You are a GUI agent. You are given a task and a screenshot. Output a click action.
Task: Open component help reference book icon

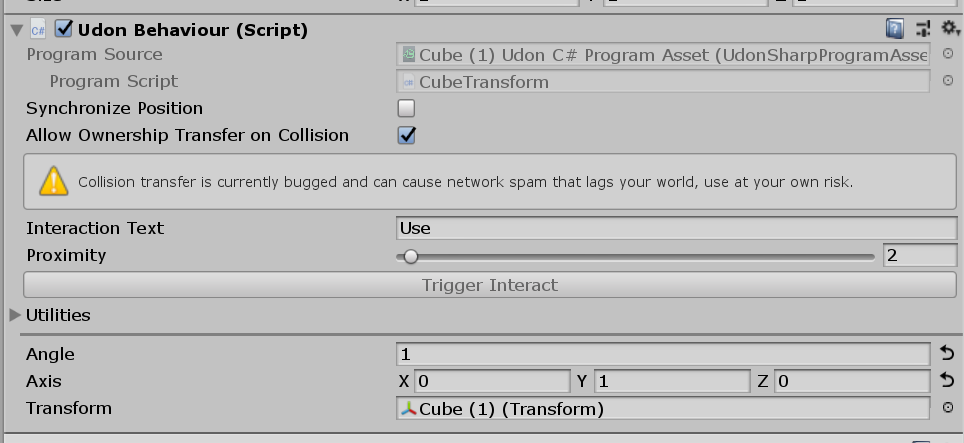click(x=895, y=30)
